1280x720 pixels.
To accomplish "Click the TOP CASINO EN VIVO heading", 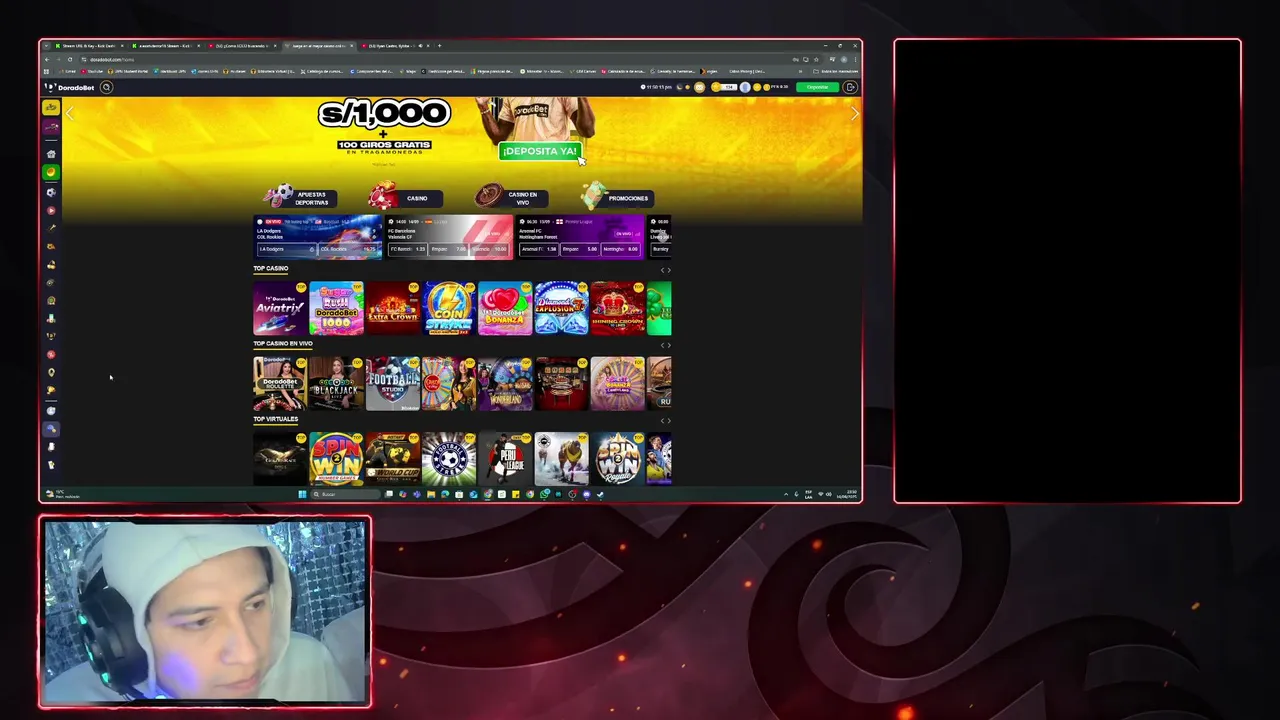I will pyautogui.click(x=283, y=343).
